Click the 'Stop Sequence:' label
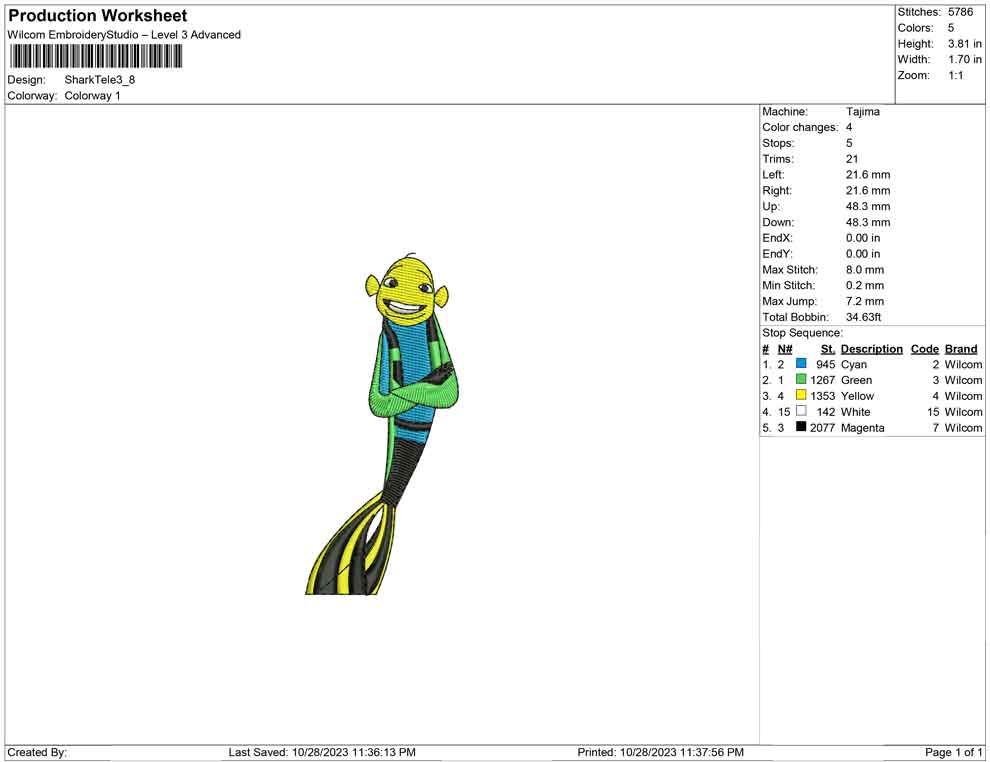Image resolution: width=990 pixels, height=762 pixels. pos(802,333)
